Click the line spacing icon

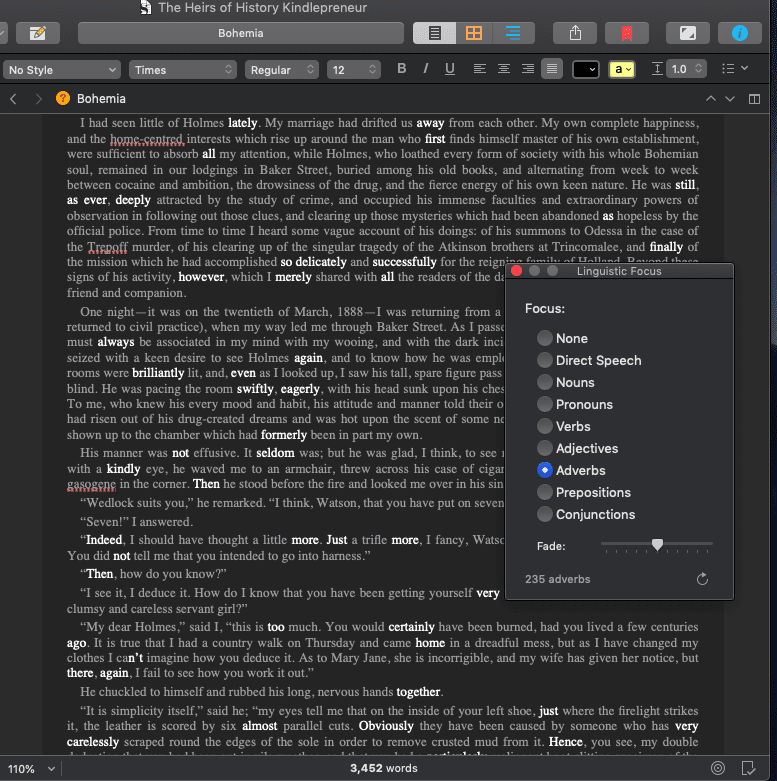[x=657, y=69]
